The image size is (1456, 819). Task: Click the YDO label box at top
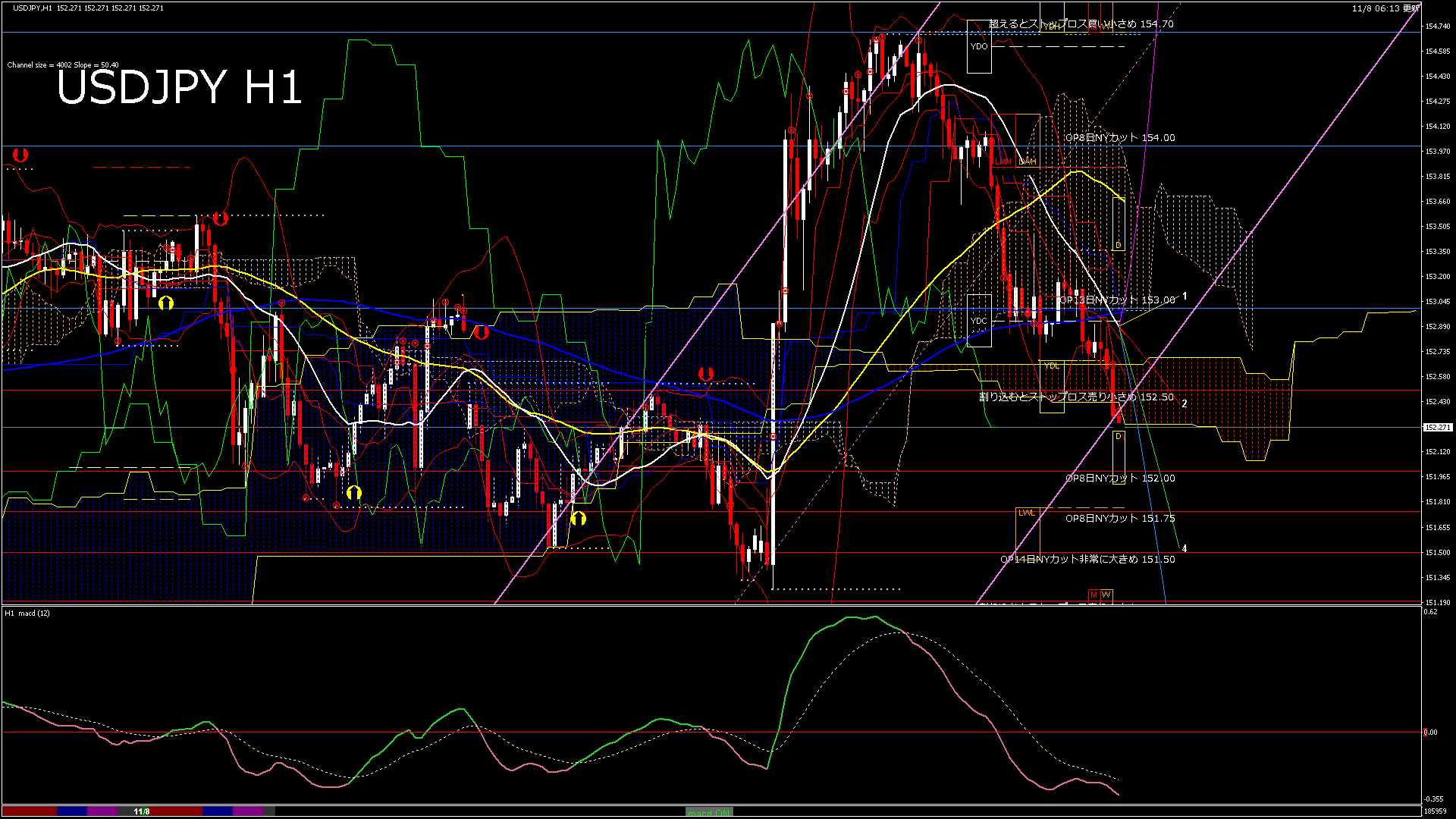tap(979, 46)
